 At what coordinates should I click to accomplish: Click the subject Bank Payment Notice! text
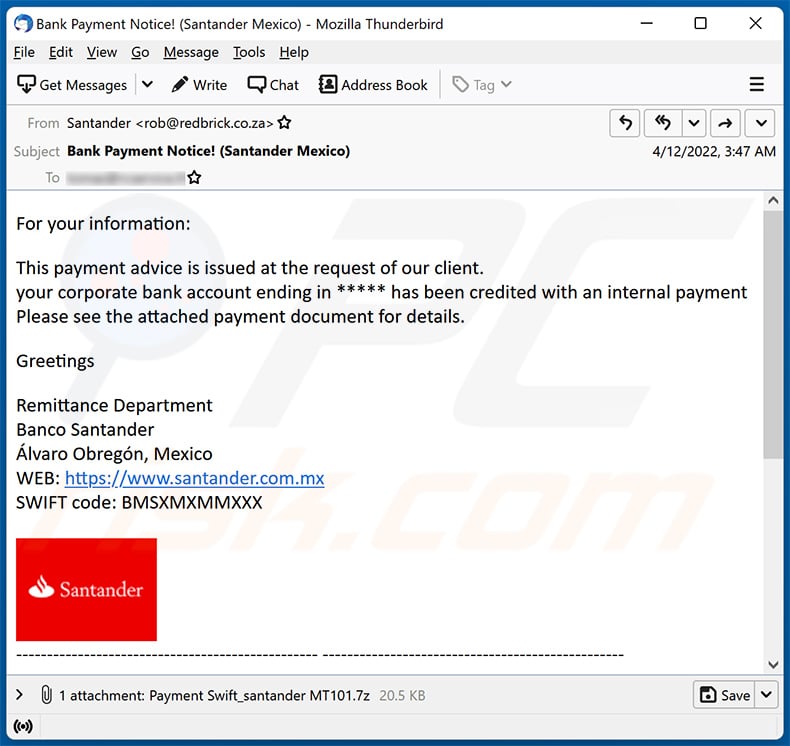point(208,151)
